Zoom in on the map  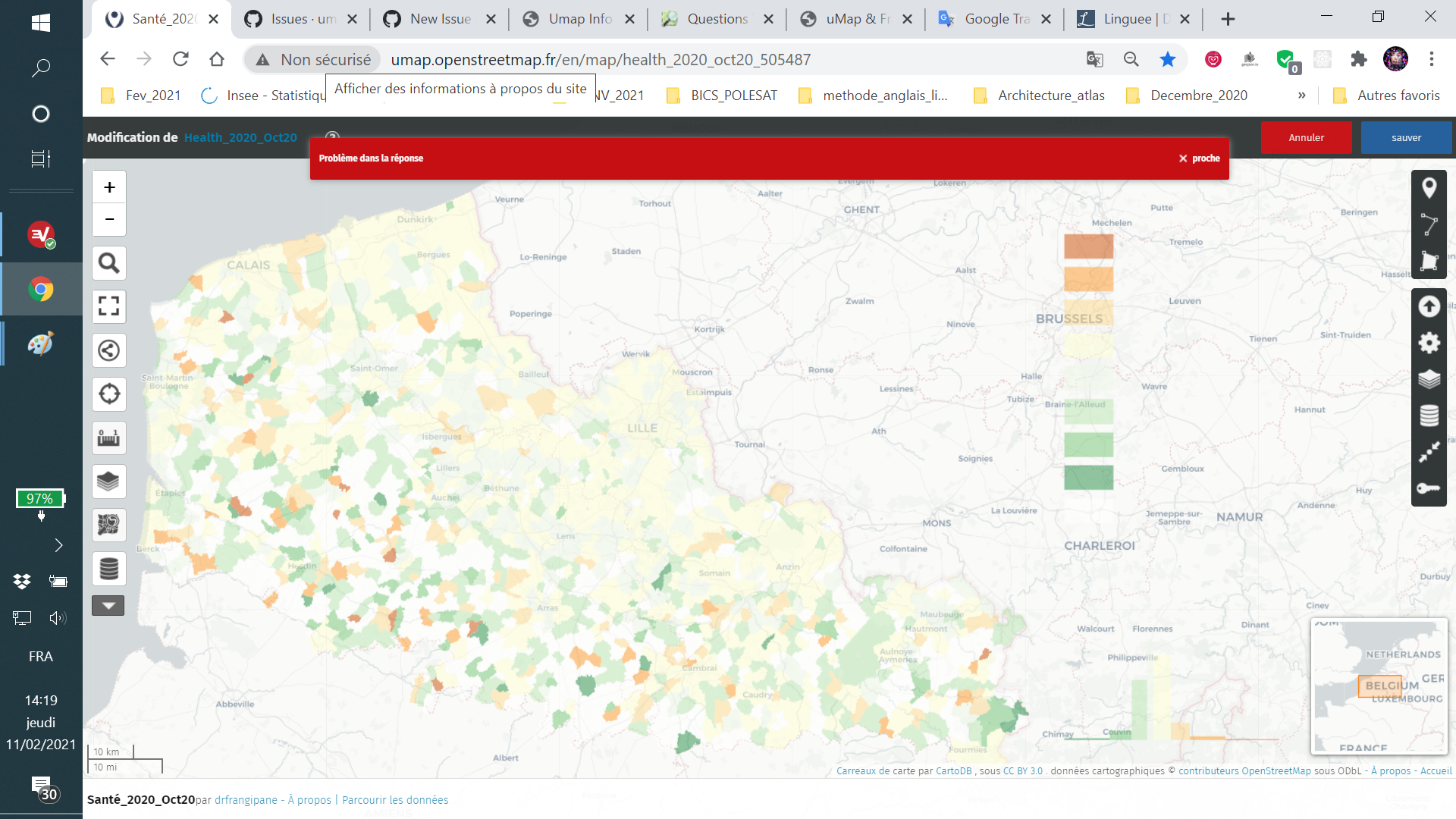click(x=109, y=187)
